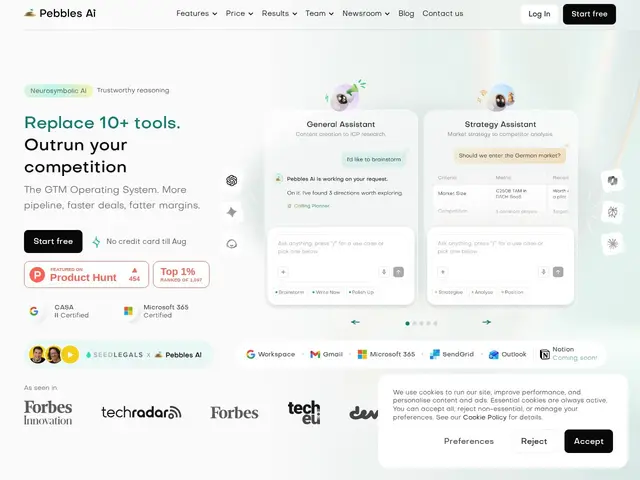Open cookie Preferences
This screenshot has width=640, height=480.
pyautogui.click(x=469, y=441)
